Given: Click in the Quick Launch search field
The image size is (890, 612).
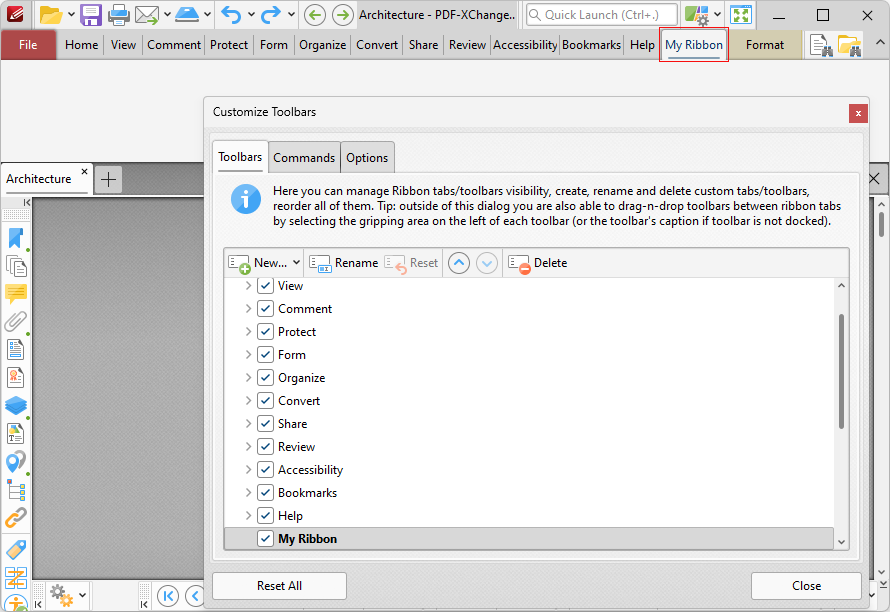Looking at the screenshot, I should [602, 15].
